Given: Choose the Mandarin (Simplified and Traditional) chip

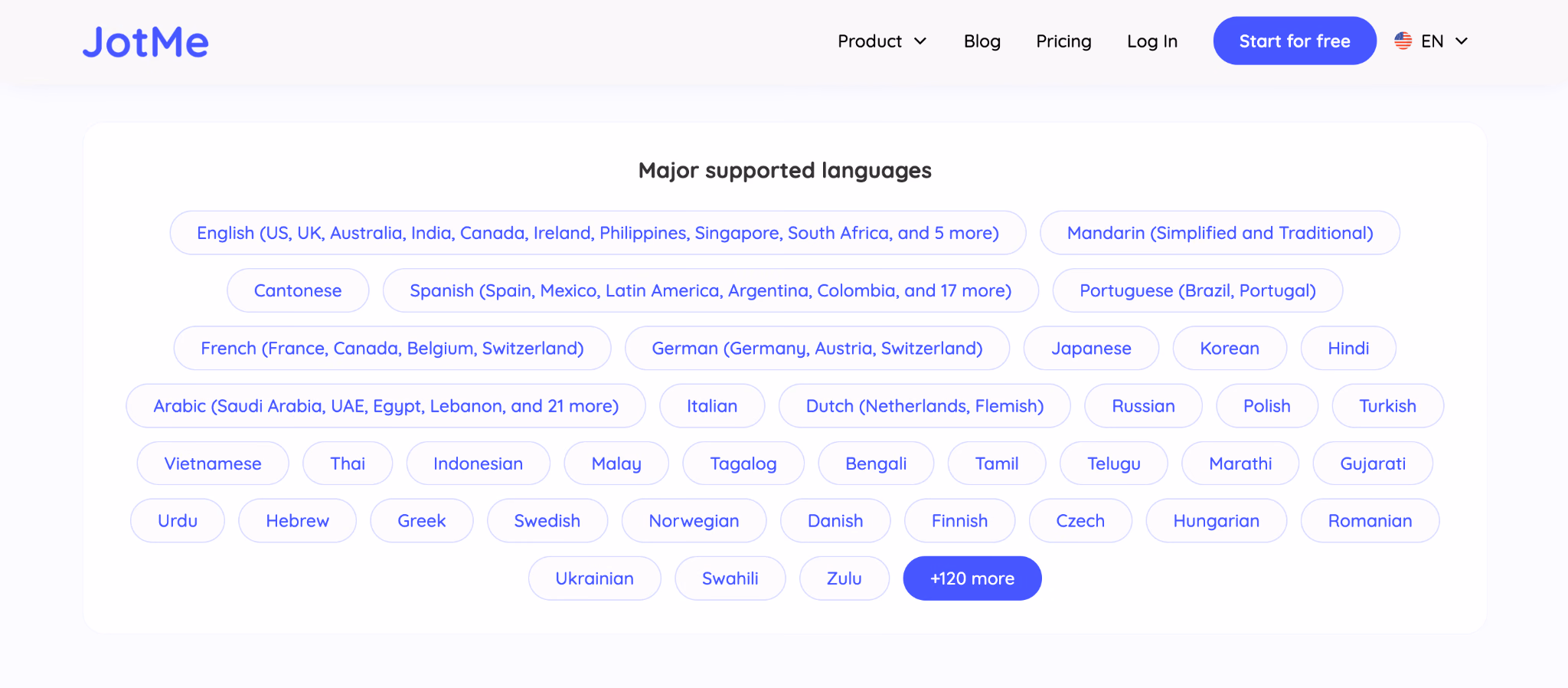Looking at the screenshot, I should (1220, 233).
